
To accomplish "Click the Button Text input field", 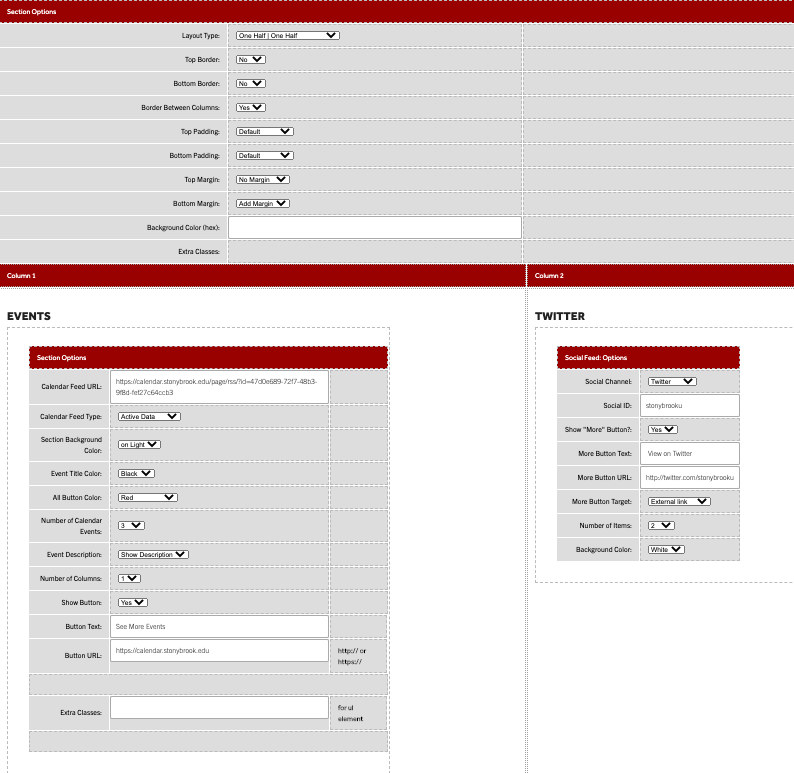I will coord(219,626).
